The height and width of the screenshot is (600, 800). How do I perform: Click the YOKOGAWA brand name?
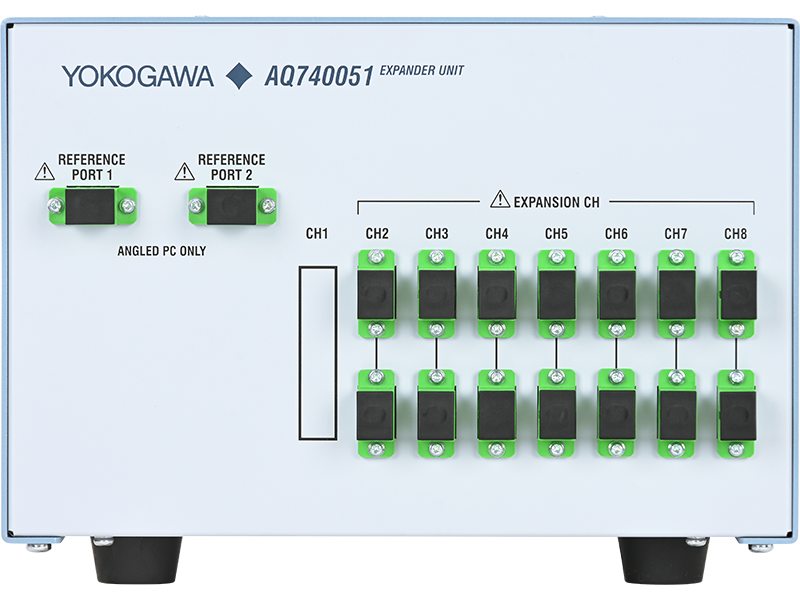click(137, 76)
